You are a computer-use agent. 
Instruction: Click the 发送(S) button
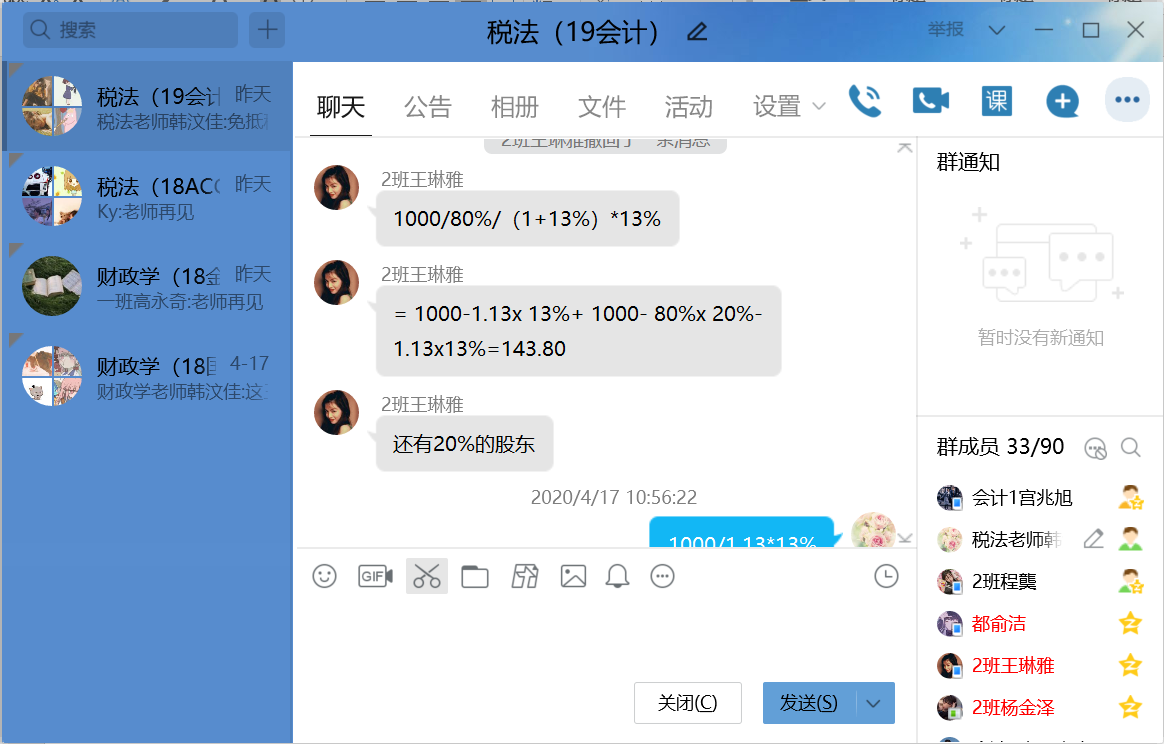coord(809,703)
